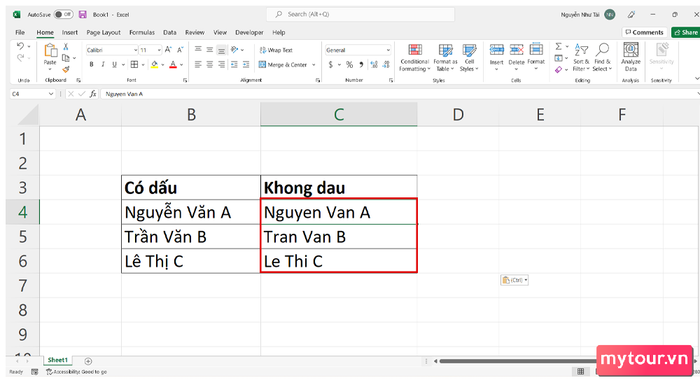This screenshot has width=700, height=385.
Task: Add a new sheet with the plus icon
Action: (88, 361)
